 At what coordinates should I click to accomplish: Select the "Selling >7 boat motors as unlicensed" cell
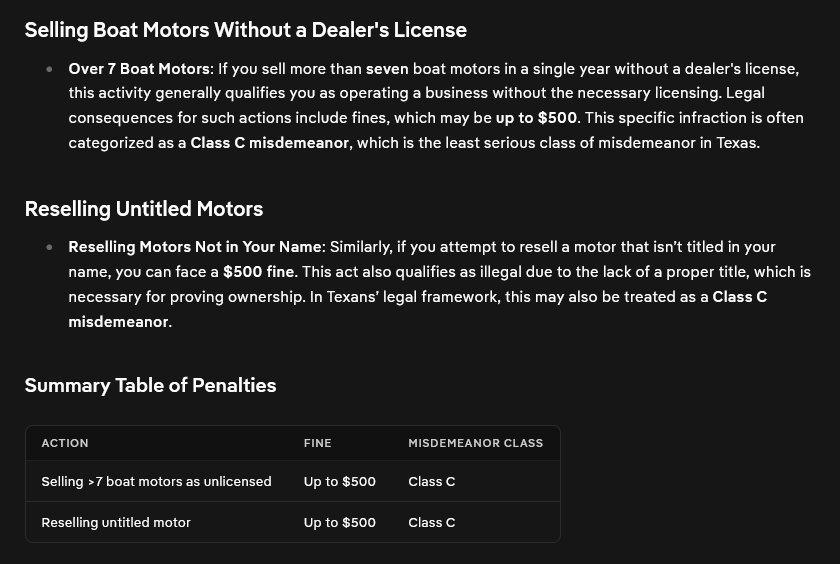coord(156,482)
